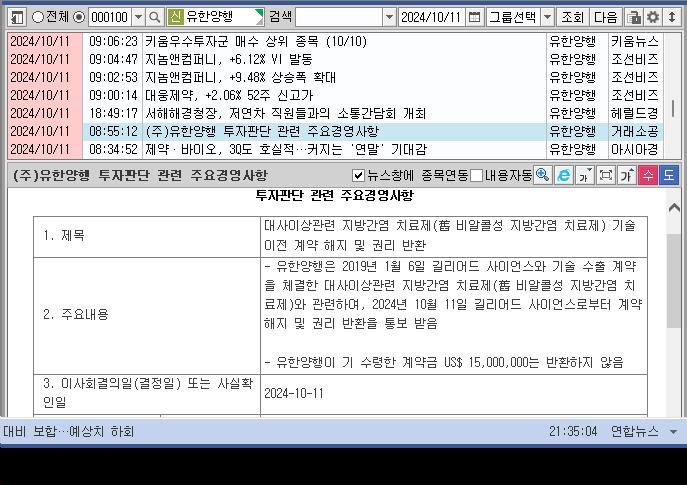Image resolution: width=687 pixels, height=485 pixels.
Task: Click 헤럴드경 source in the 18:49:17 row
Action: coord(635,113)
